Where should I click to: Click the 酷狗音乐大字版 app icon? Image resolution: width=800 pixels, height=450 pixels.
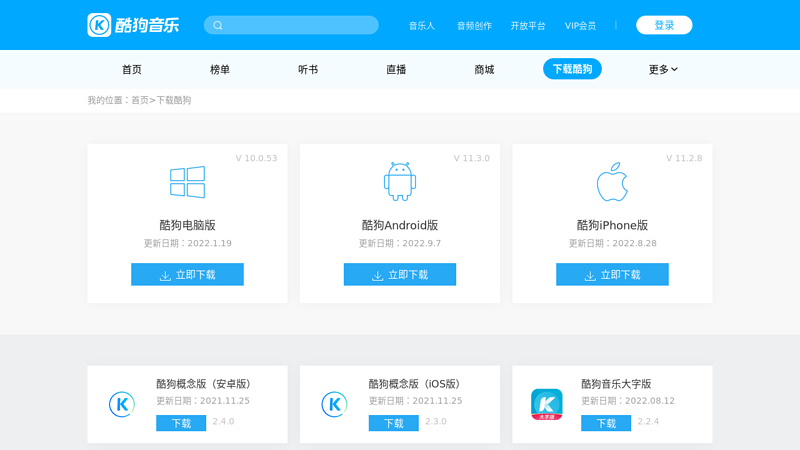(x=547, y=404)
